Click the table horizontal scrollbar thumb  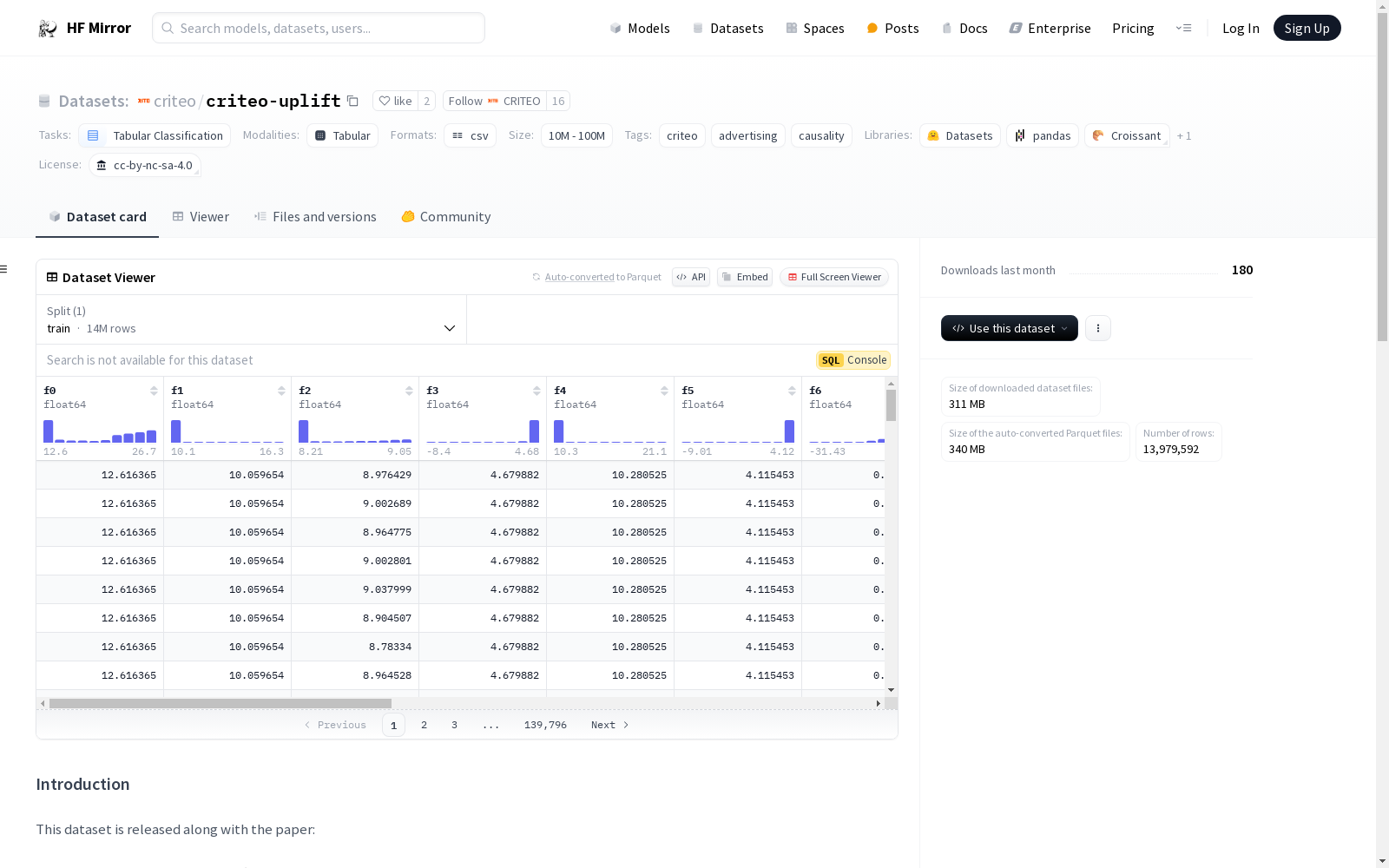tap(221, 703)
